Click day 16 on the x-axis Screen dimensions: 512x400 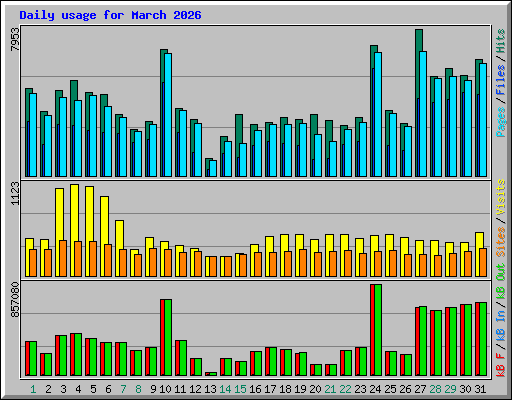tap(255, 389)
